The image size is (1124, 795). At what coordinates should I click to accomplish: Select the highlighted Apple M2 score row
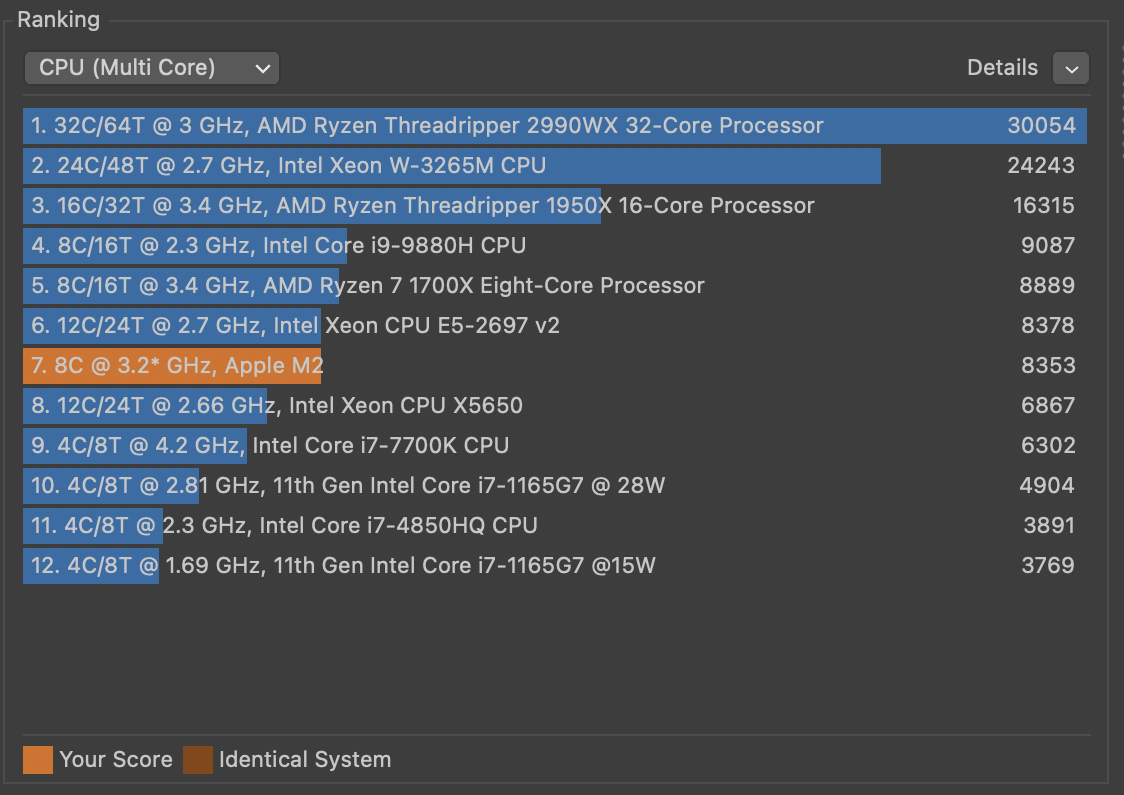(x=177, y=366)
